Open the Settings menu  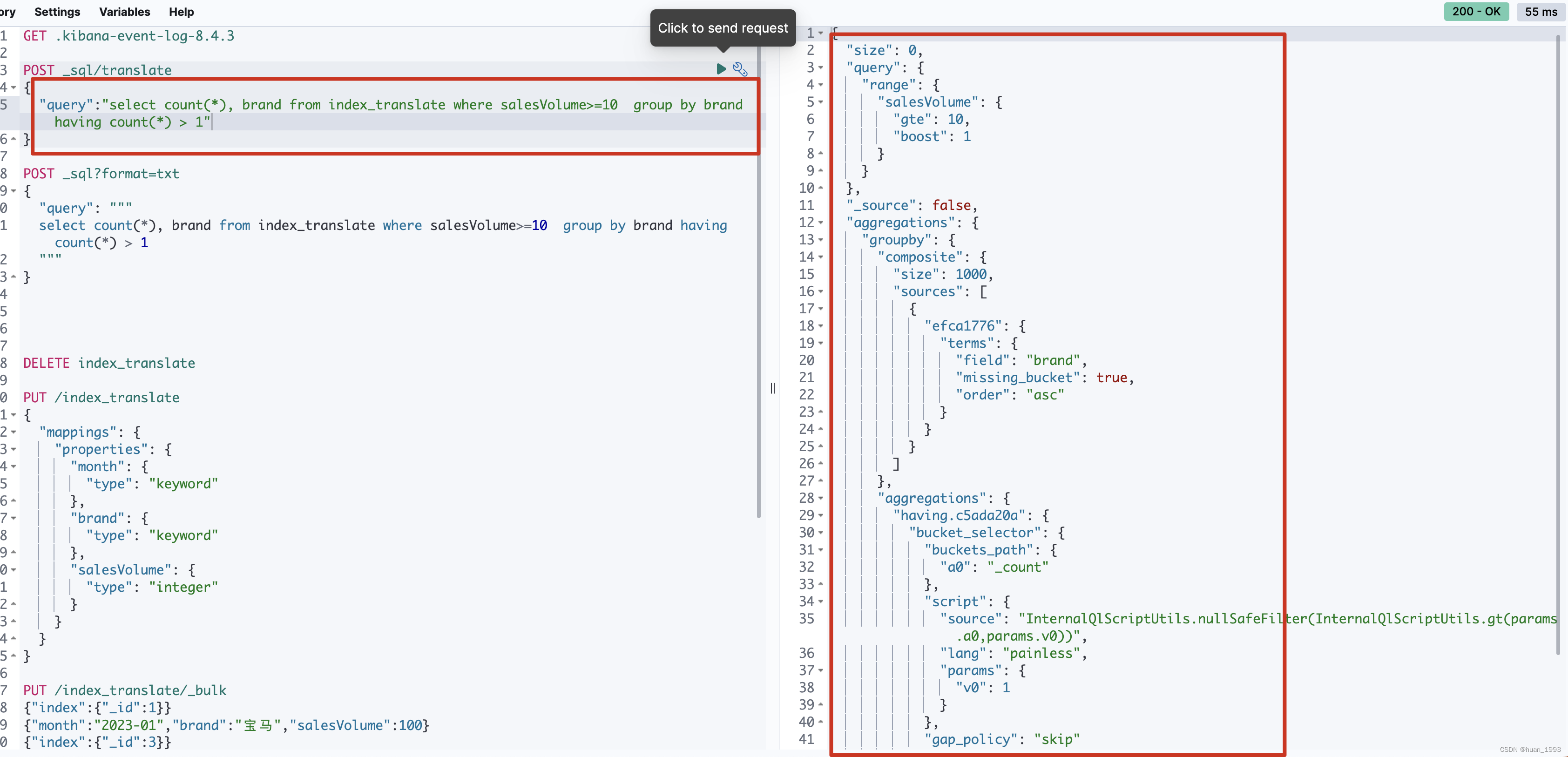tap(57, 12)
